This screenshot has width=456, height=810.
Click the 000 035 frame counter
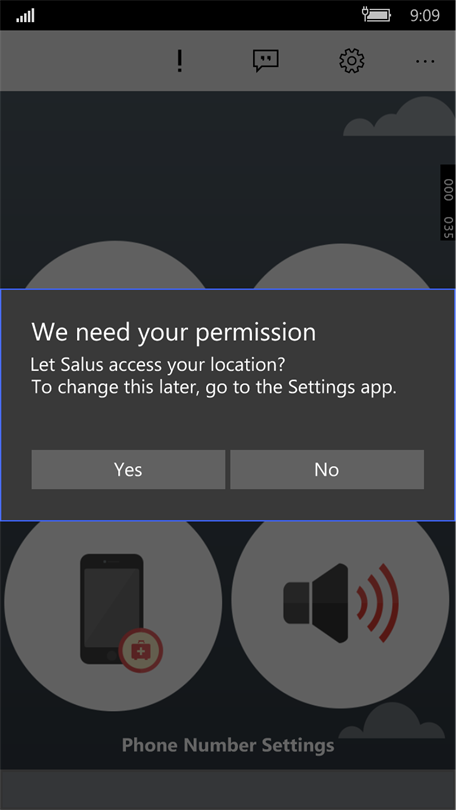448,202
